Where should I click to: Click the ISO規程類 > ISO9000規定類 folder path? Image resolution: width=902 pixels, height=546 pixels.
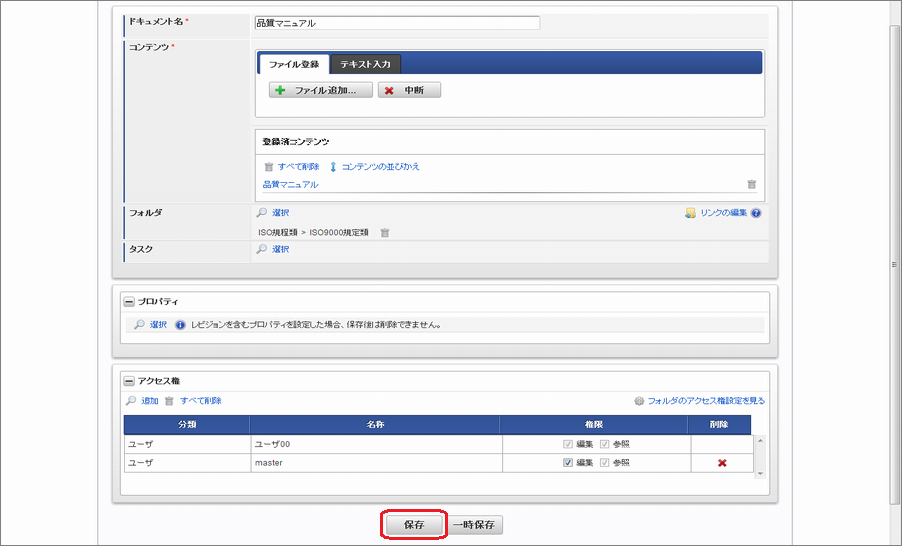point(314,232)
